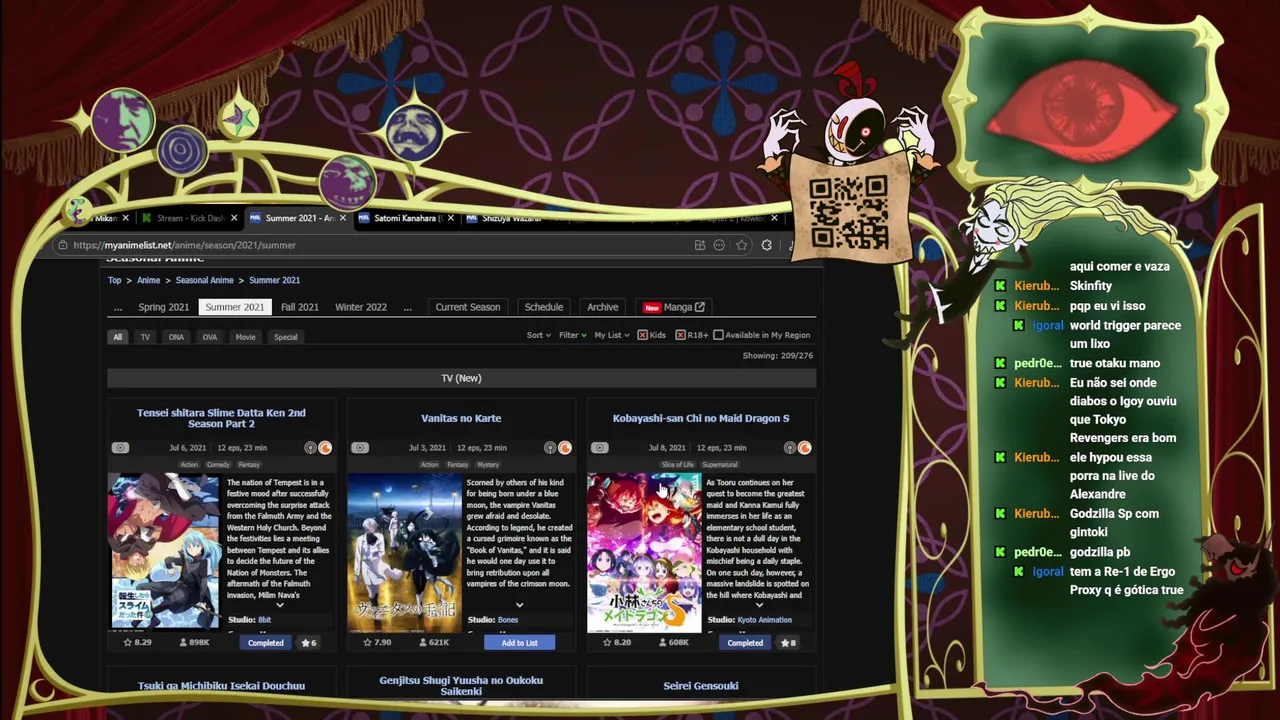Click the round icon left of the favorite star
Screen dimensions: 1280x720
click(x=719, y=245)
